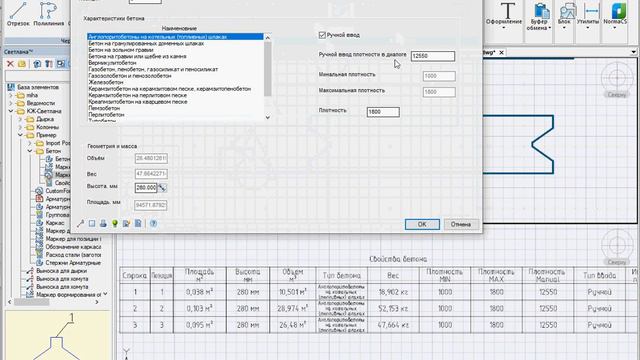
Task: Select Бетон на зольном гравии in the list
Action: click(121, 50)
